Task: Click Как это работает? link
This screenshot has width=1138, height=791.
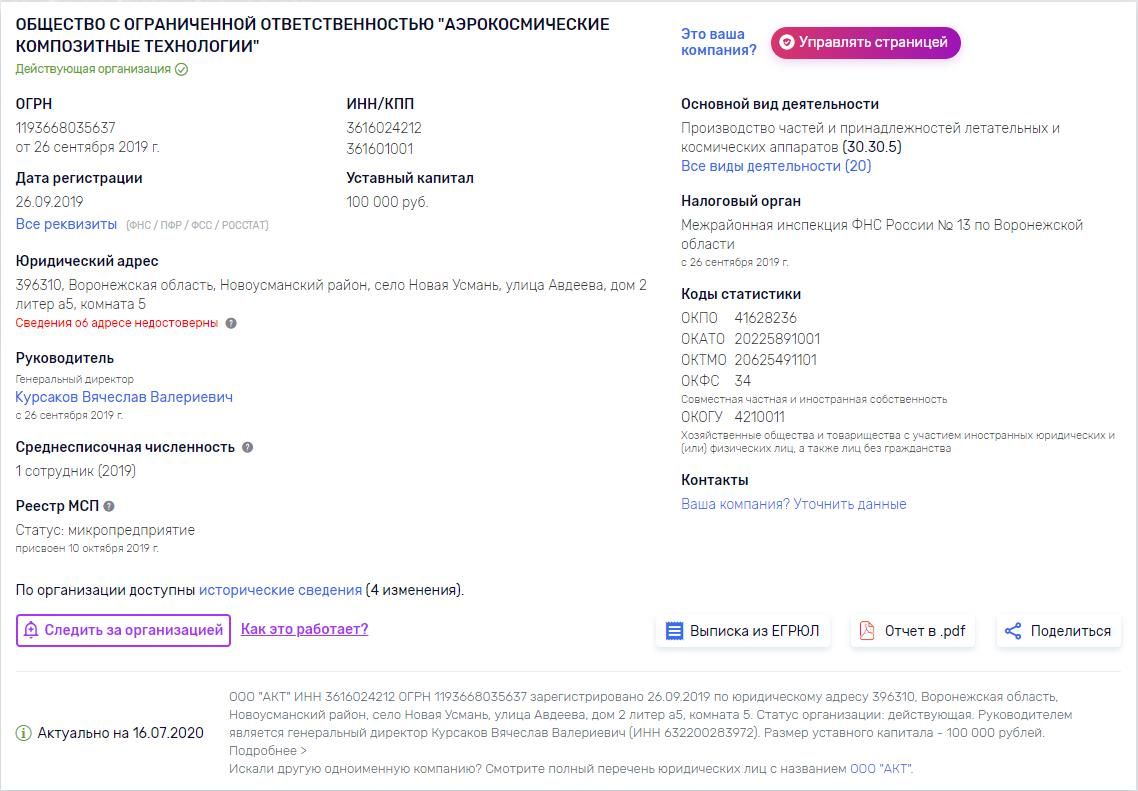Action: point(304,629)
